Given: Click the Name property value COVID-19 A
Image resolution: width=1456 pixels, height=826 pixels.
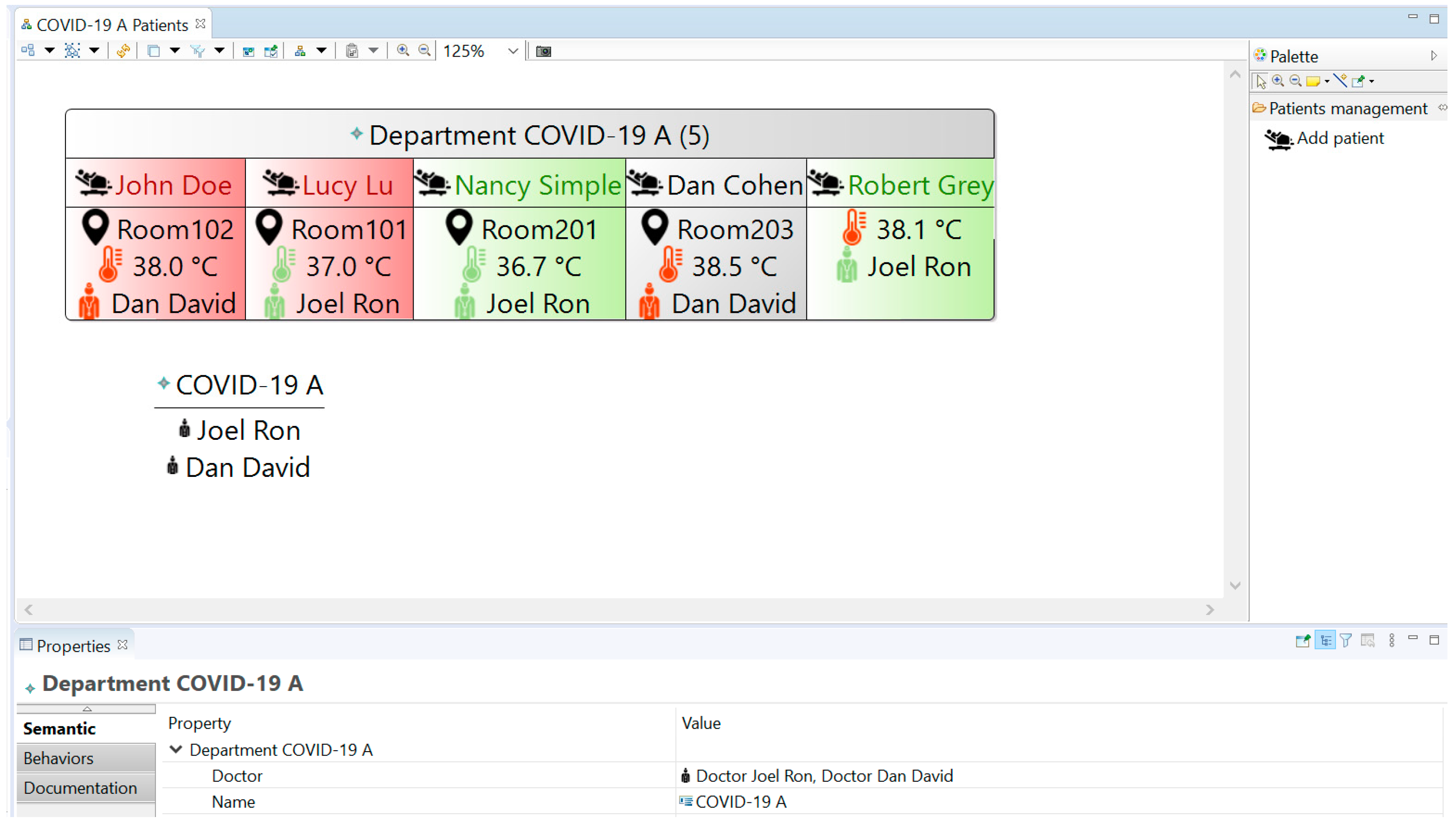Looking at the screenshot, I should point(740,802).
